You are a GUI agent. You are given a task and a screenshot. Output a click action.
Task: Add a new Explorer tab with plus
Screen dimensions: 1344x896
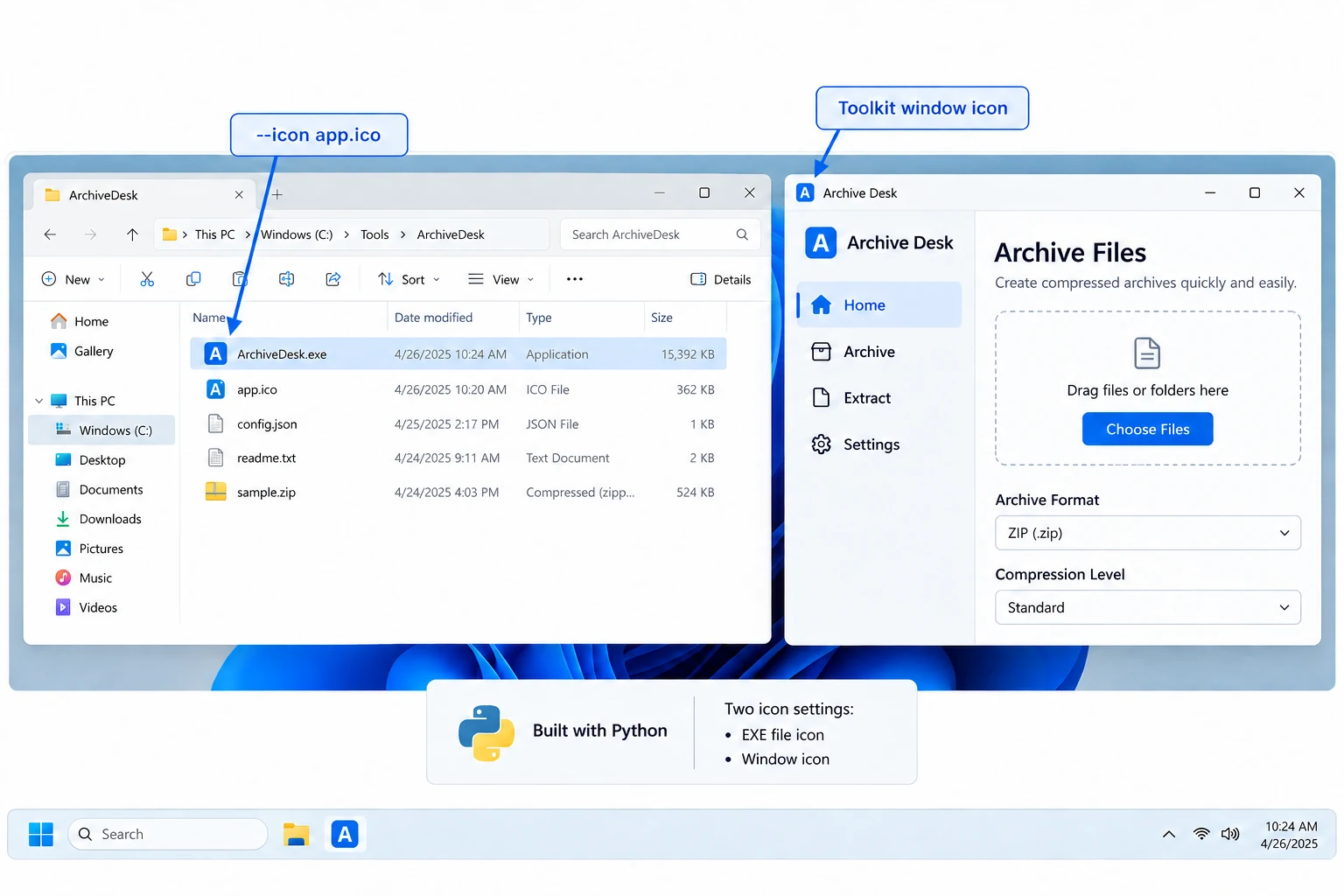click(277, 194)
